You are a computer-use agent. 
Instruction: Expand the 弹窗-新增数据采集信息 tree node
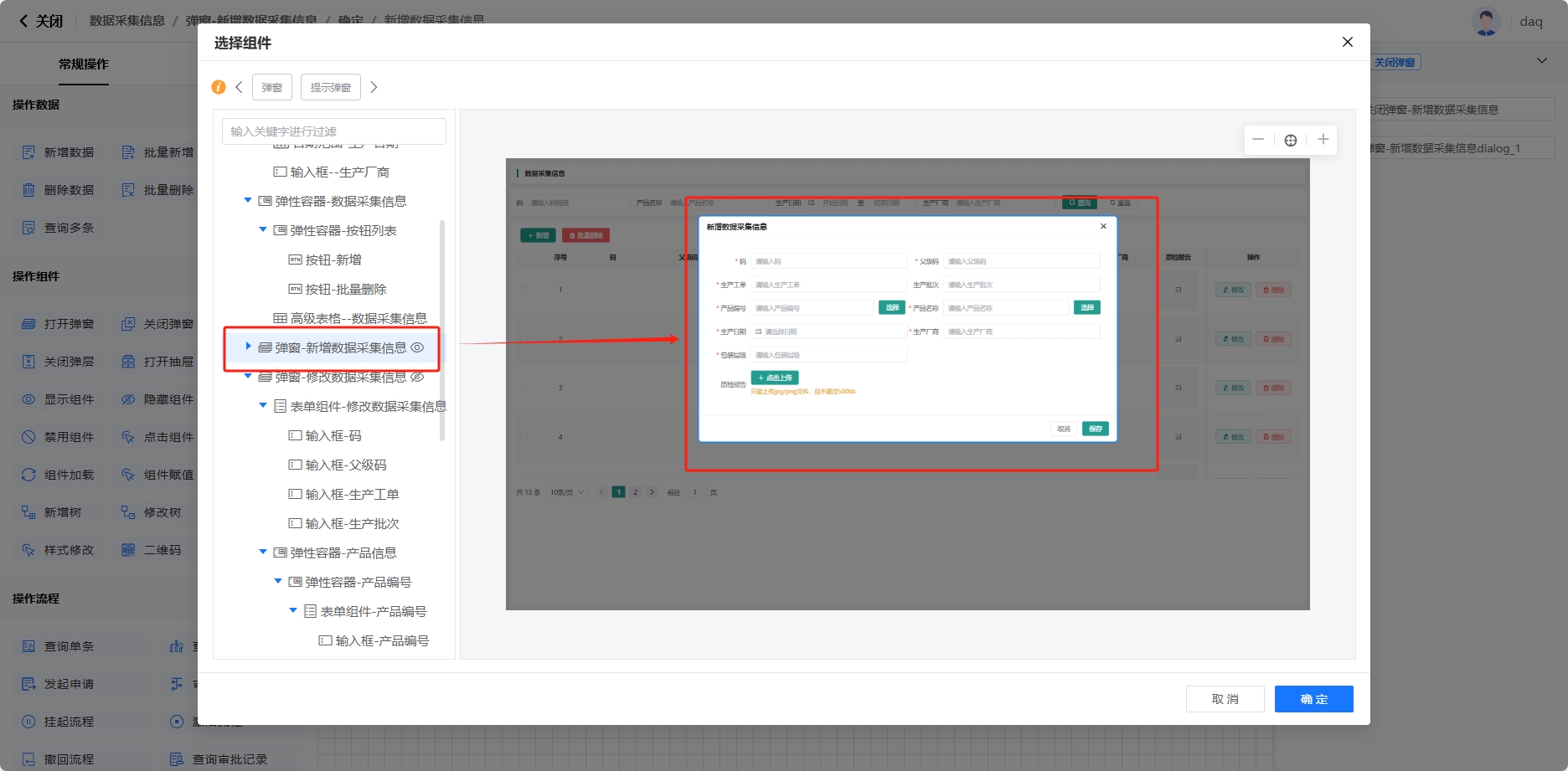[x=248, y=347]
